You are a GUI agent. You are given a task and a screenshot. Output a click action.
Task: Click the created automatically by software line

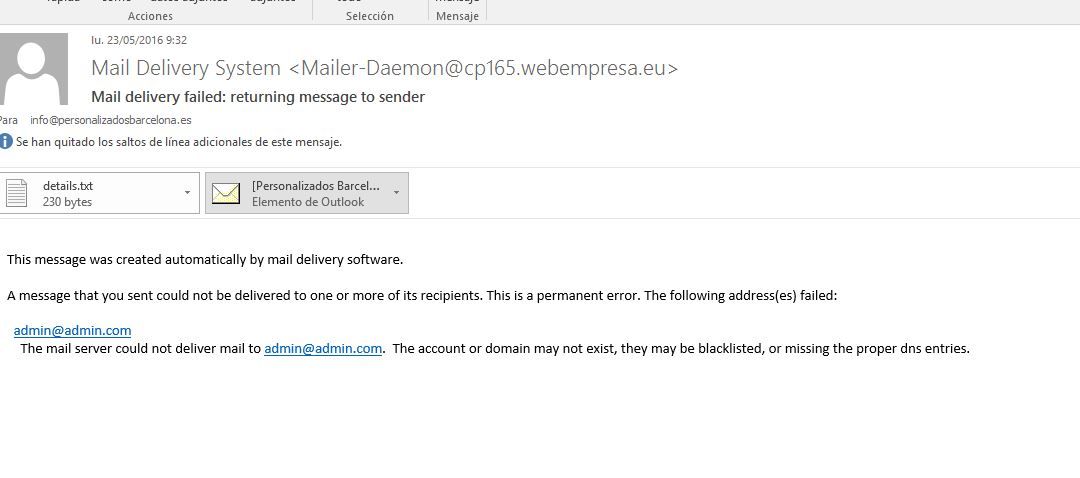click(205, 260)
